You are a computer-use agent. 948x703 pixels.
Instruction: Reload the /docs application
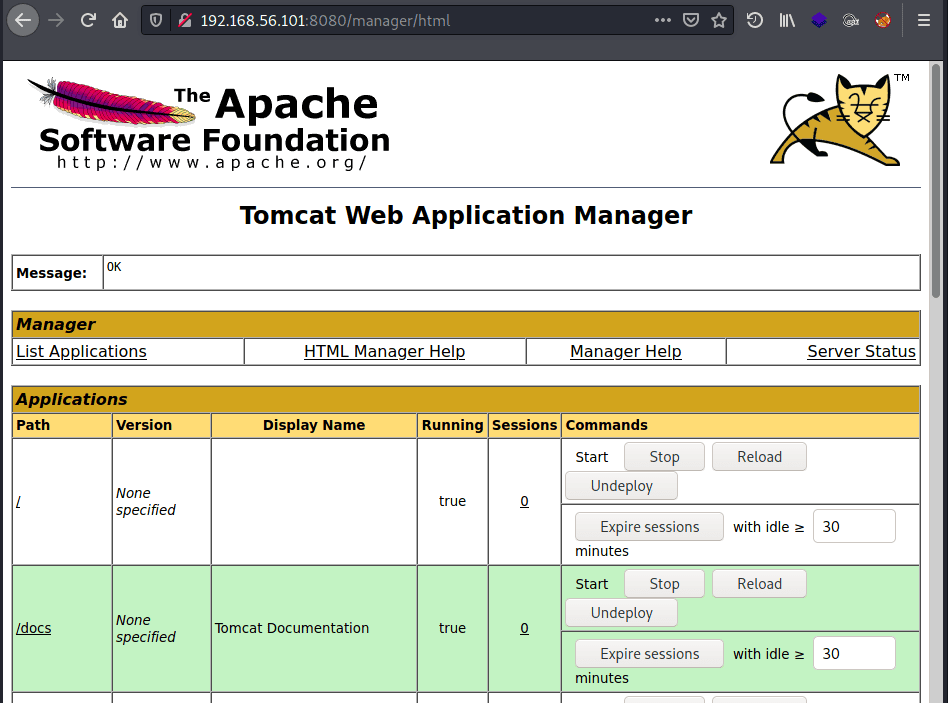[x=759, y=584]
